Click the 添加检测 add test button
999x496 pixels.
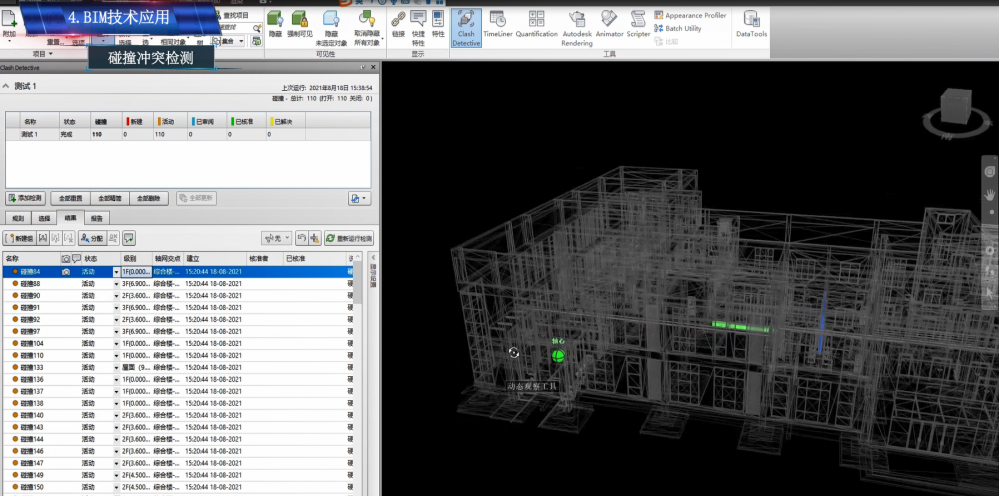(25, 198)
